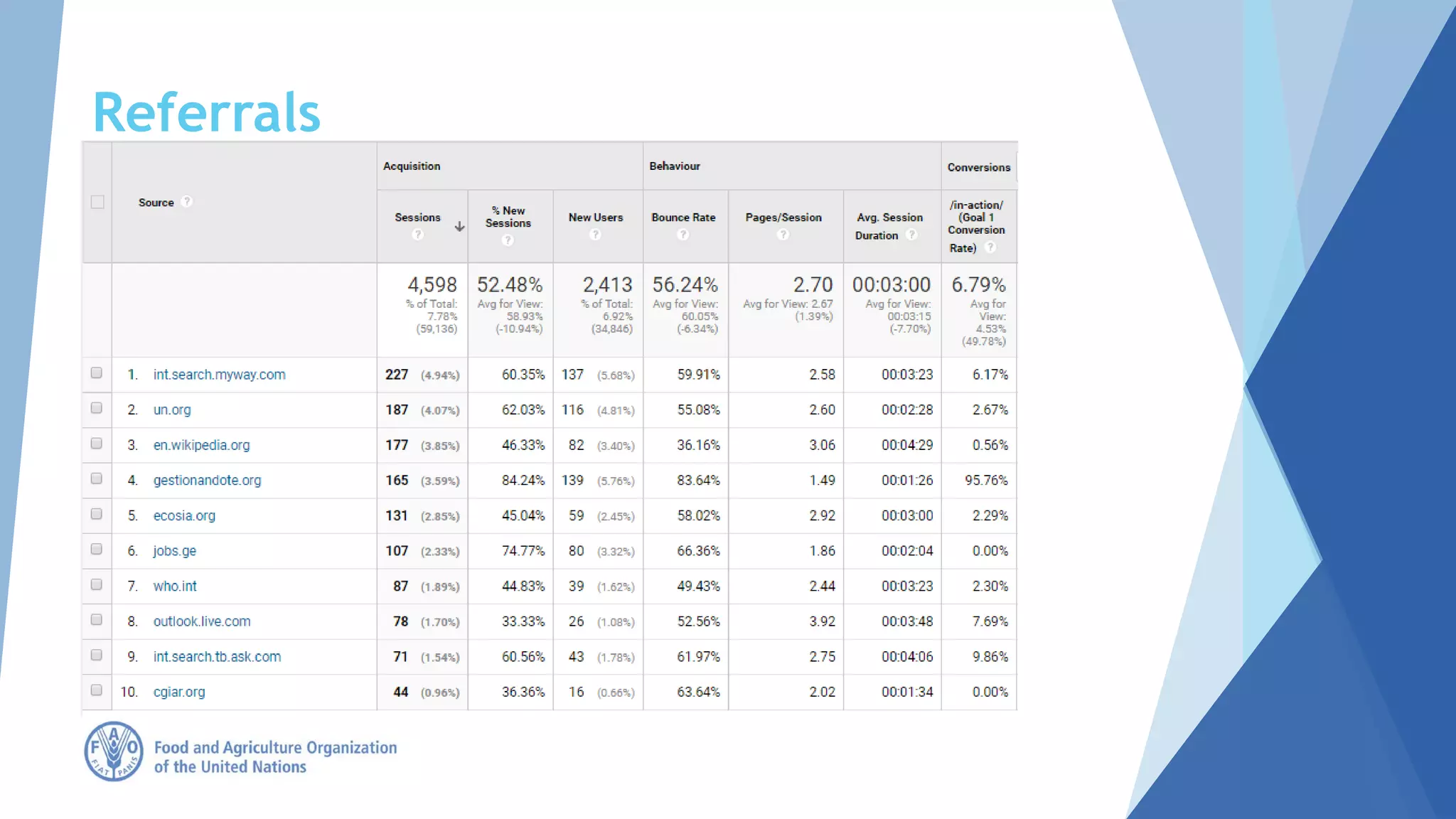This screenshot has width=1456, height=819.
Task: Sort by Avg. Session Duration column header
Action: [889, 226]
